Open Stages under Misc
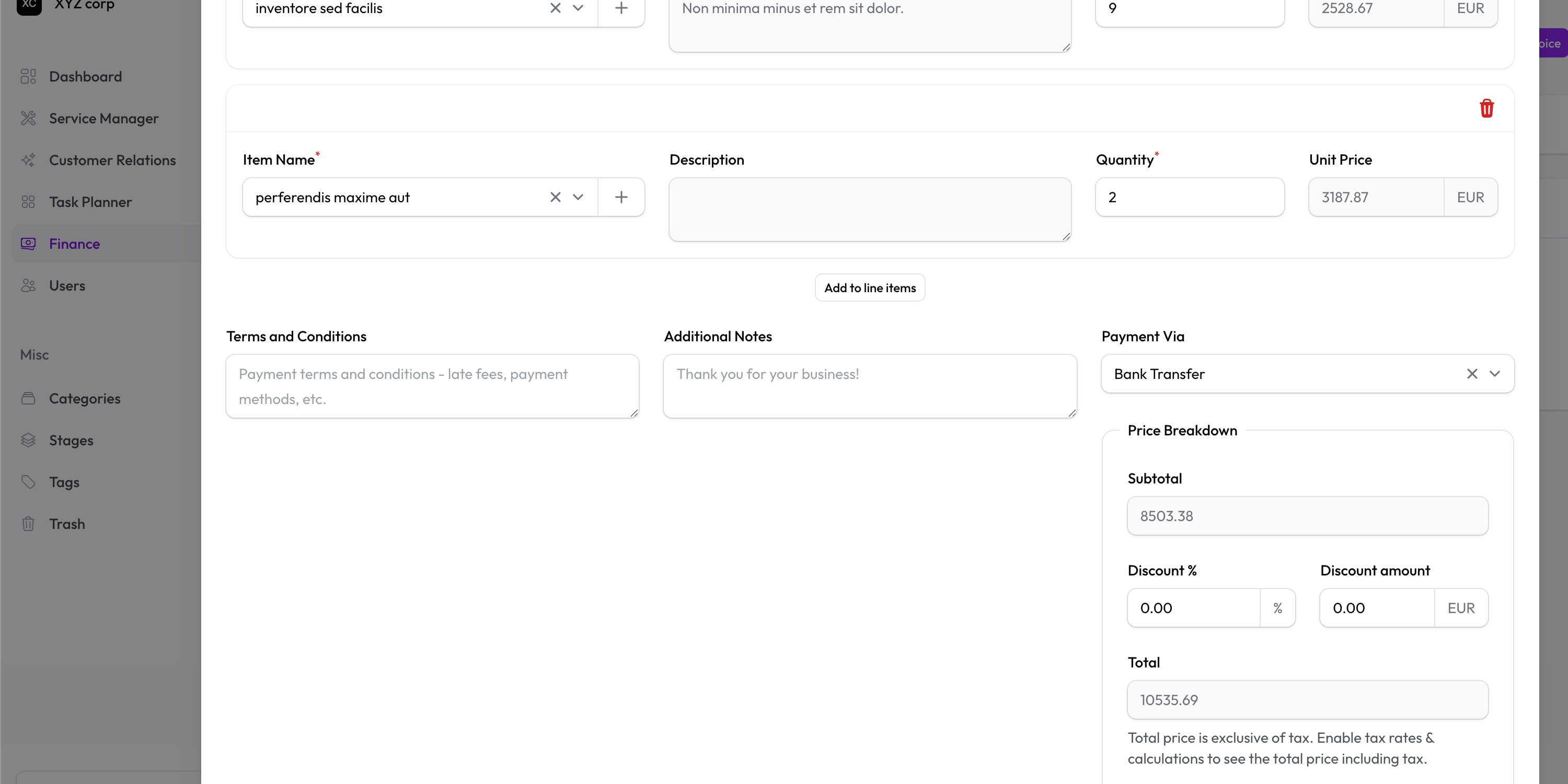The height and width of the screenshot is (784, 1568). pos(71,440)
